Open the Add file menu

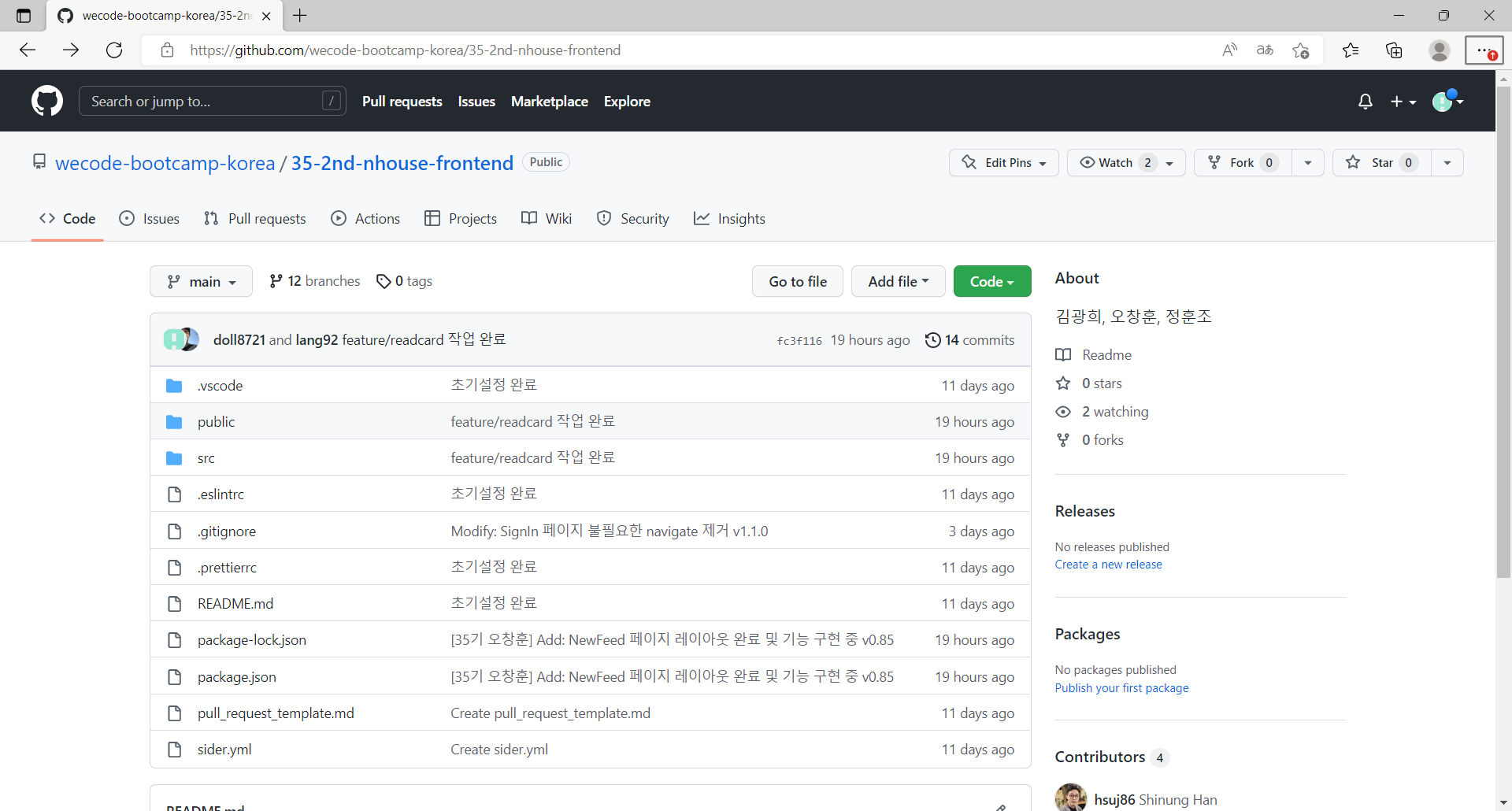click(x=898, y=281)
